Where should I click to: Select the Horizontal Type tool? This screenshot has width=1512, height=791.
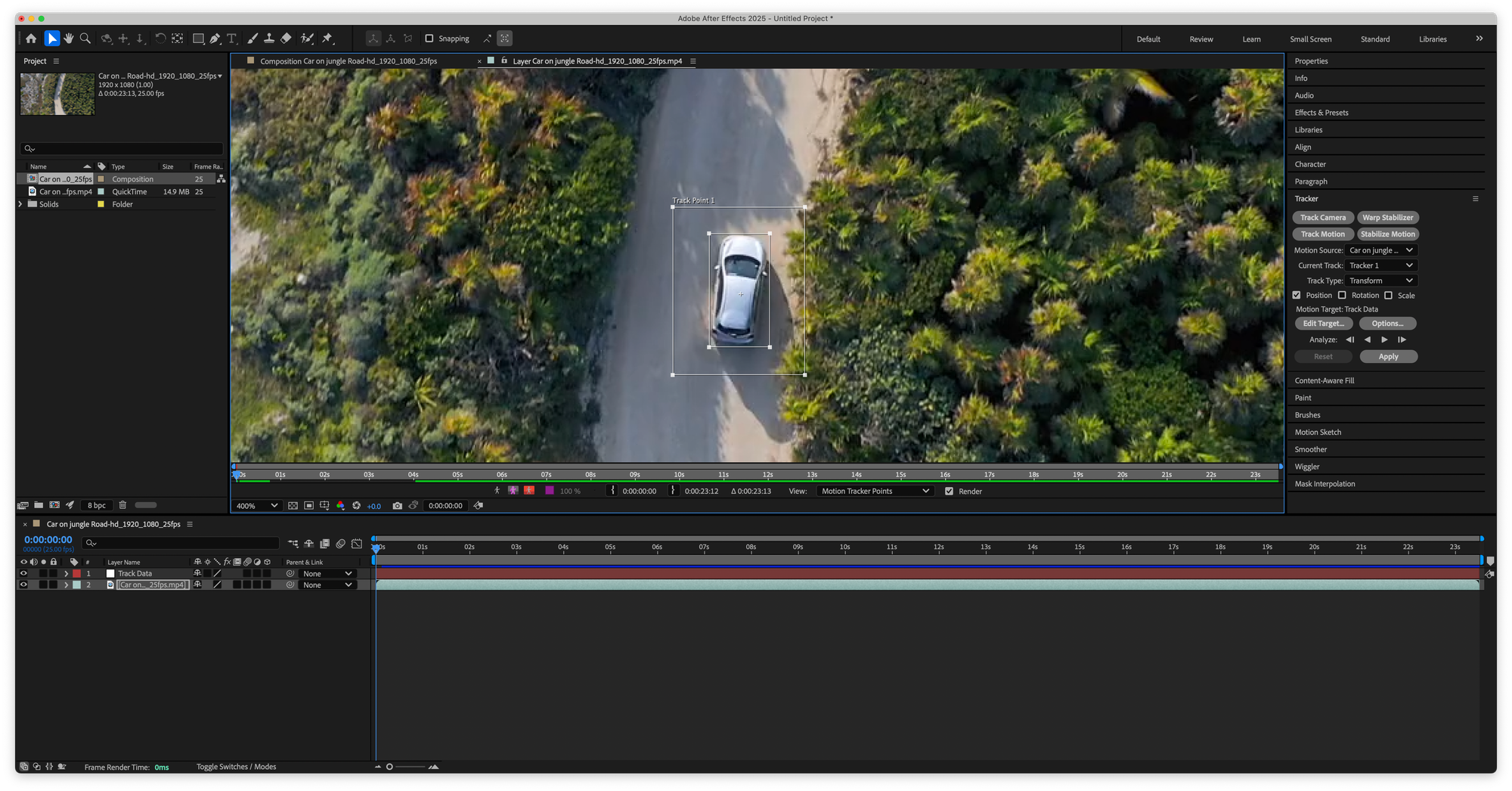pos(232,39)
